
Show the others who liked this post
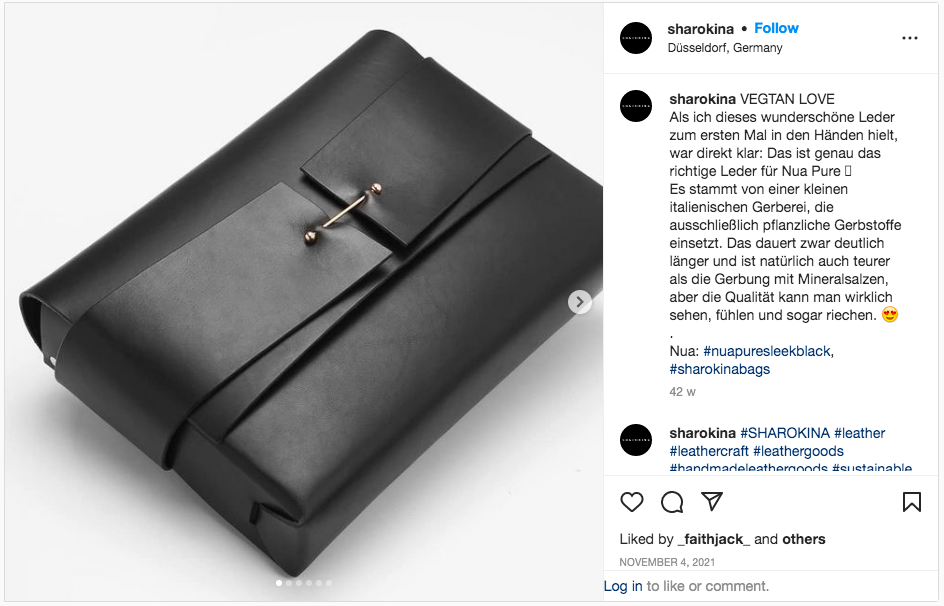[x=803, y=539]
